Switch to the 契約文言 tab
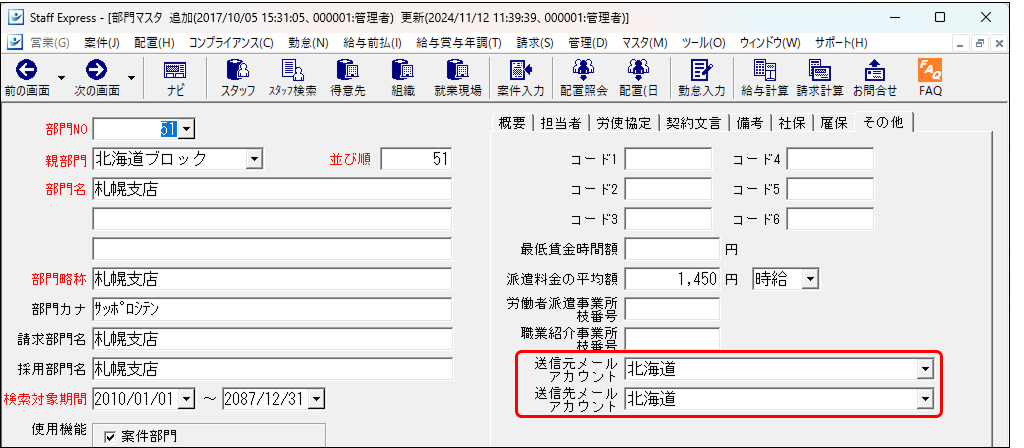 click(694, 123)
